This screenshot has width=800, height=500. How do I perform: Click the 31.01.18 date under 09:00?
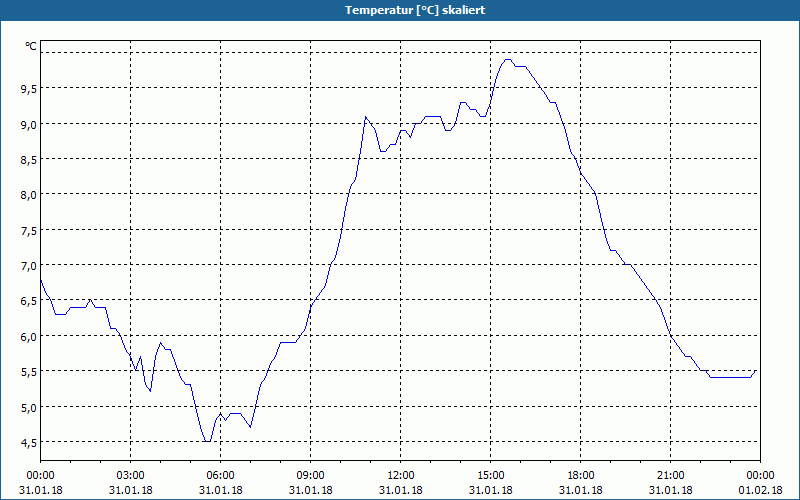(x=310, y=490)
